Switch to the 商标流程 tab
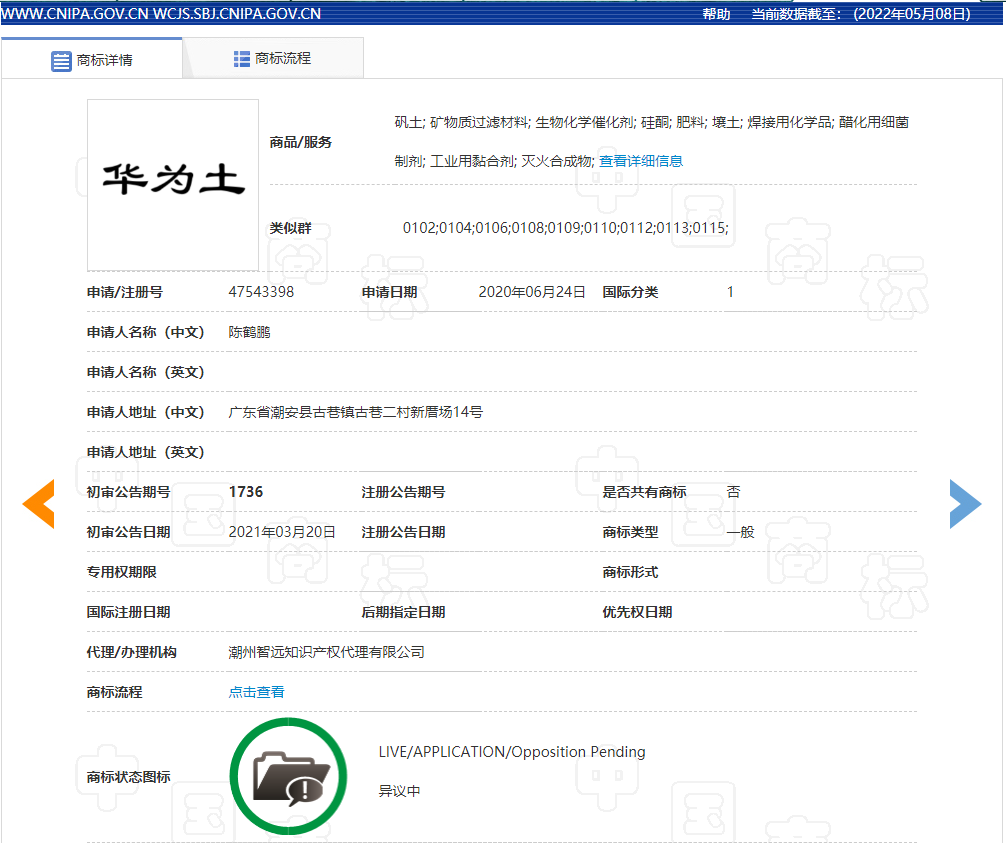1006x843 pixels. [273, 58]
